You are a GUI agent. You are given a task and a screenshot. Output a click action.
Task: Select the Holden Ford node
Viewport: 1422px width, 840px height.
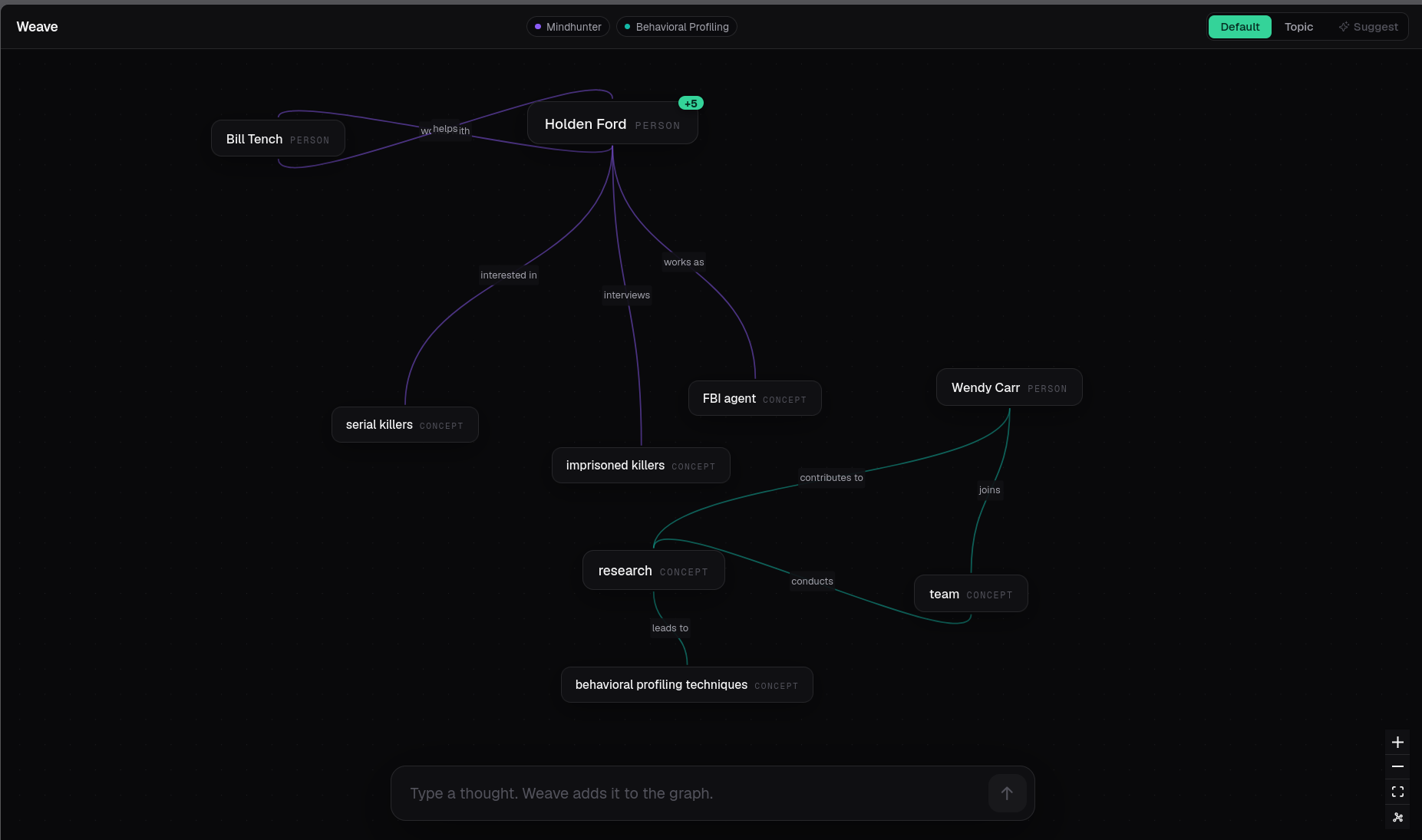coord(612,124)
